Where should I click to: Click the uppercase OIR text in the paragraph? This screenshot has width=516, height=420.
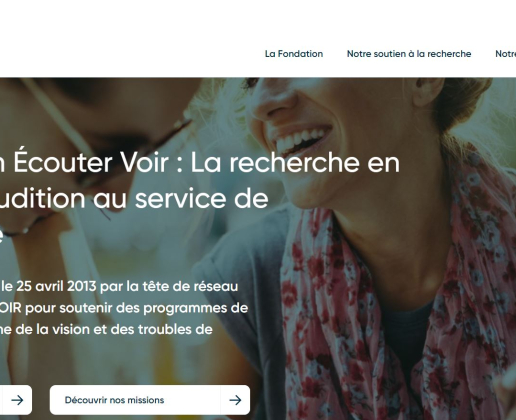coord(11,308)
